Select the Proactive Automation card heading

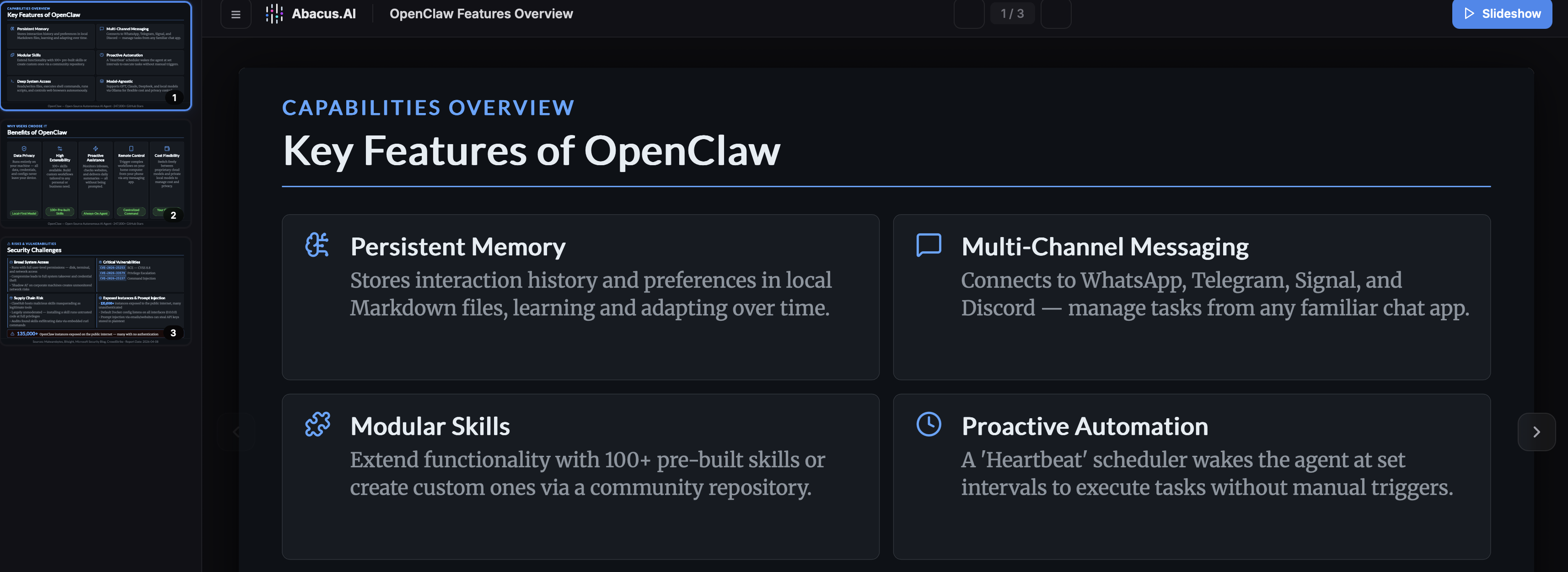point(1084,426)
